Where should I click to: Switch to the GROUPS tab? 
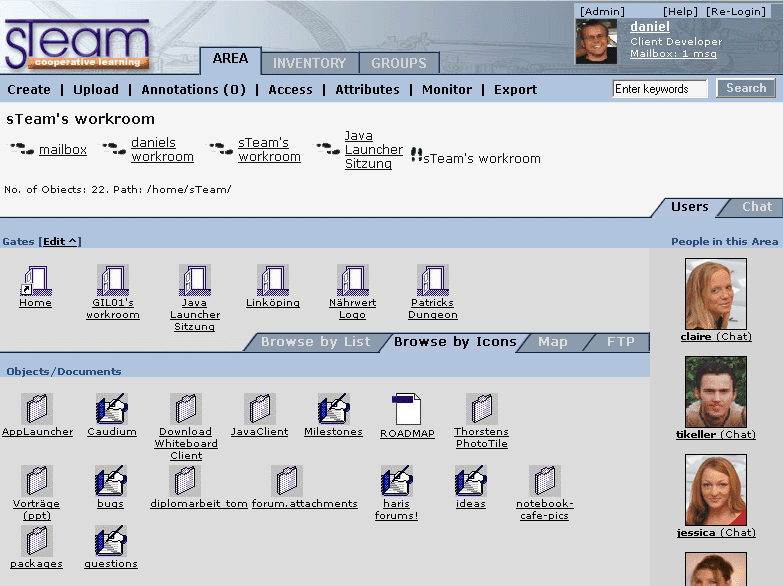pos(399,63)
